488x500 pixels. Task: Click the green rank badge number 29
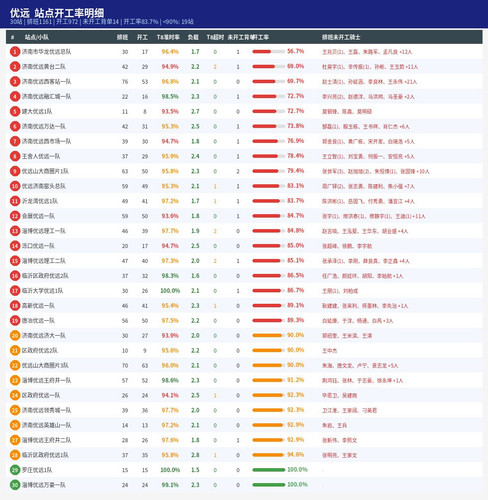point(15,470)
